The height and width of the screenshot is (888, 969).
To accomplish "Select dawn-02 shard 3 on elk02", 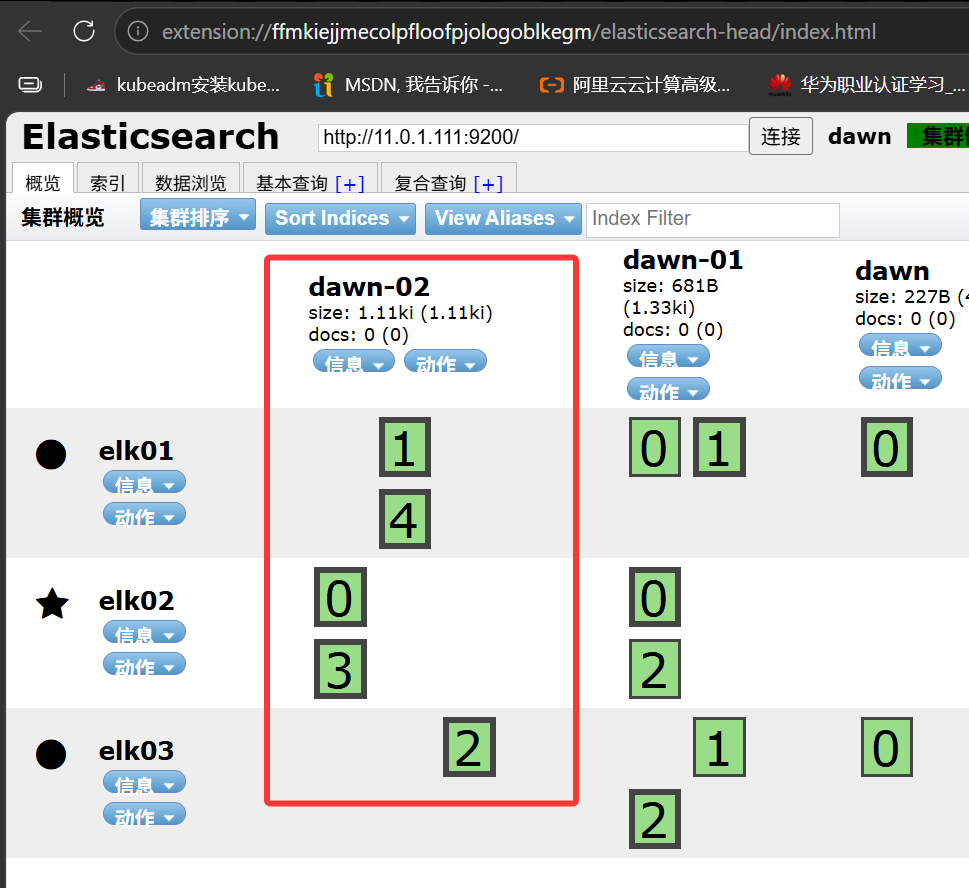I will 341,669.
